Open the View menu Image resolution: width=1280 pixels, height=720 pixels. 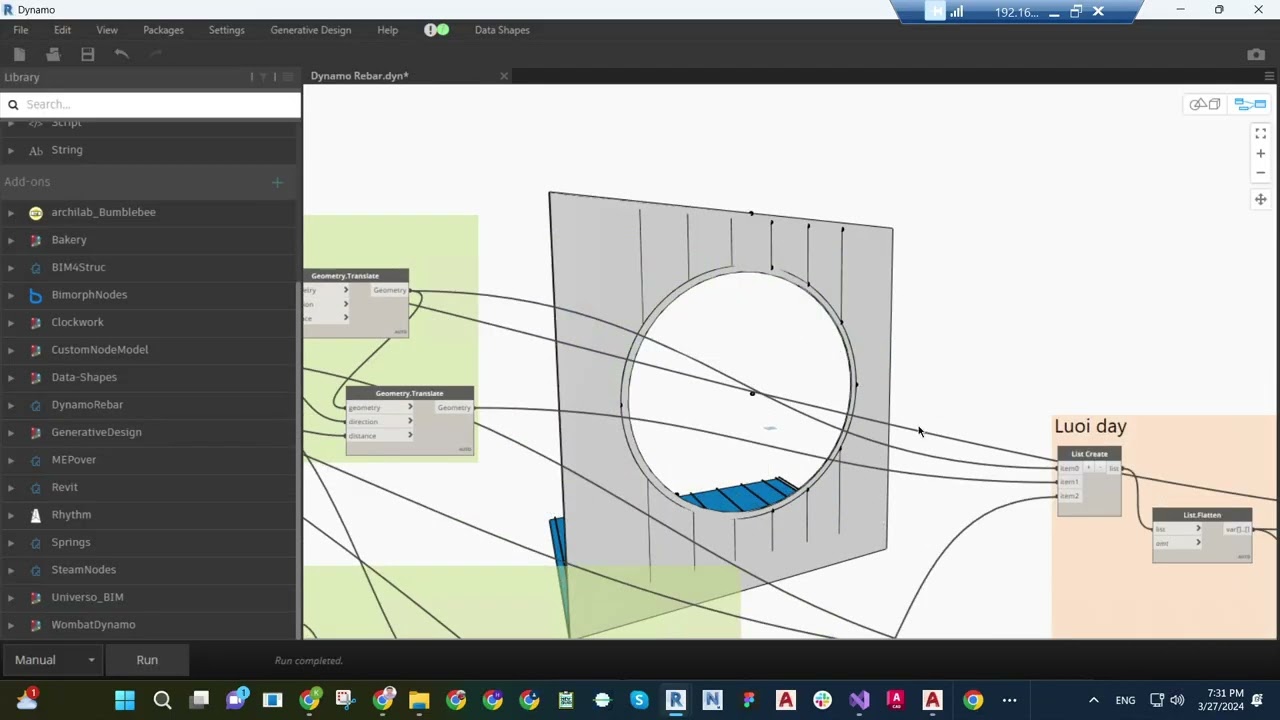[107, 30]
